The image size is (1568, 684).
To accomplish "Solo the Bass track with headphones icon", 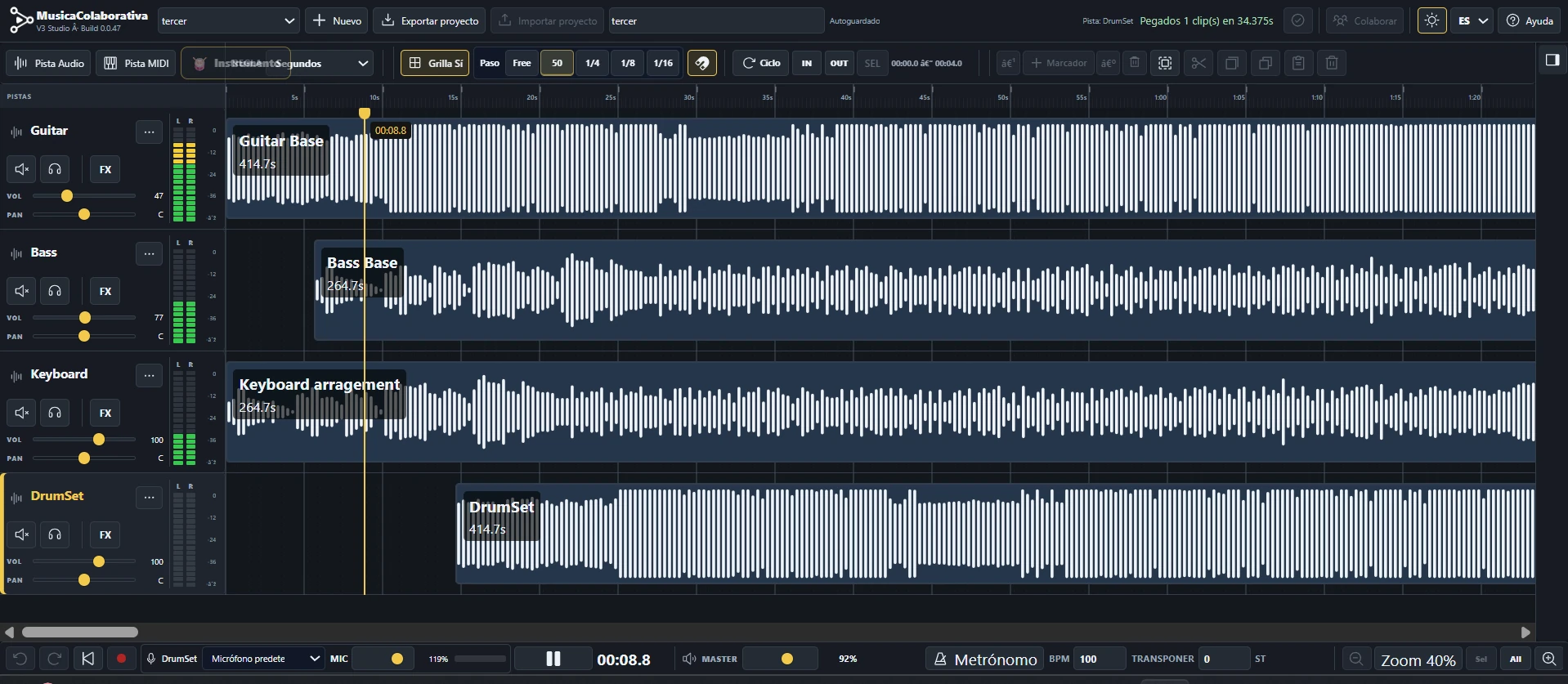I will pyautogui.click(x=55, y=291).
